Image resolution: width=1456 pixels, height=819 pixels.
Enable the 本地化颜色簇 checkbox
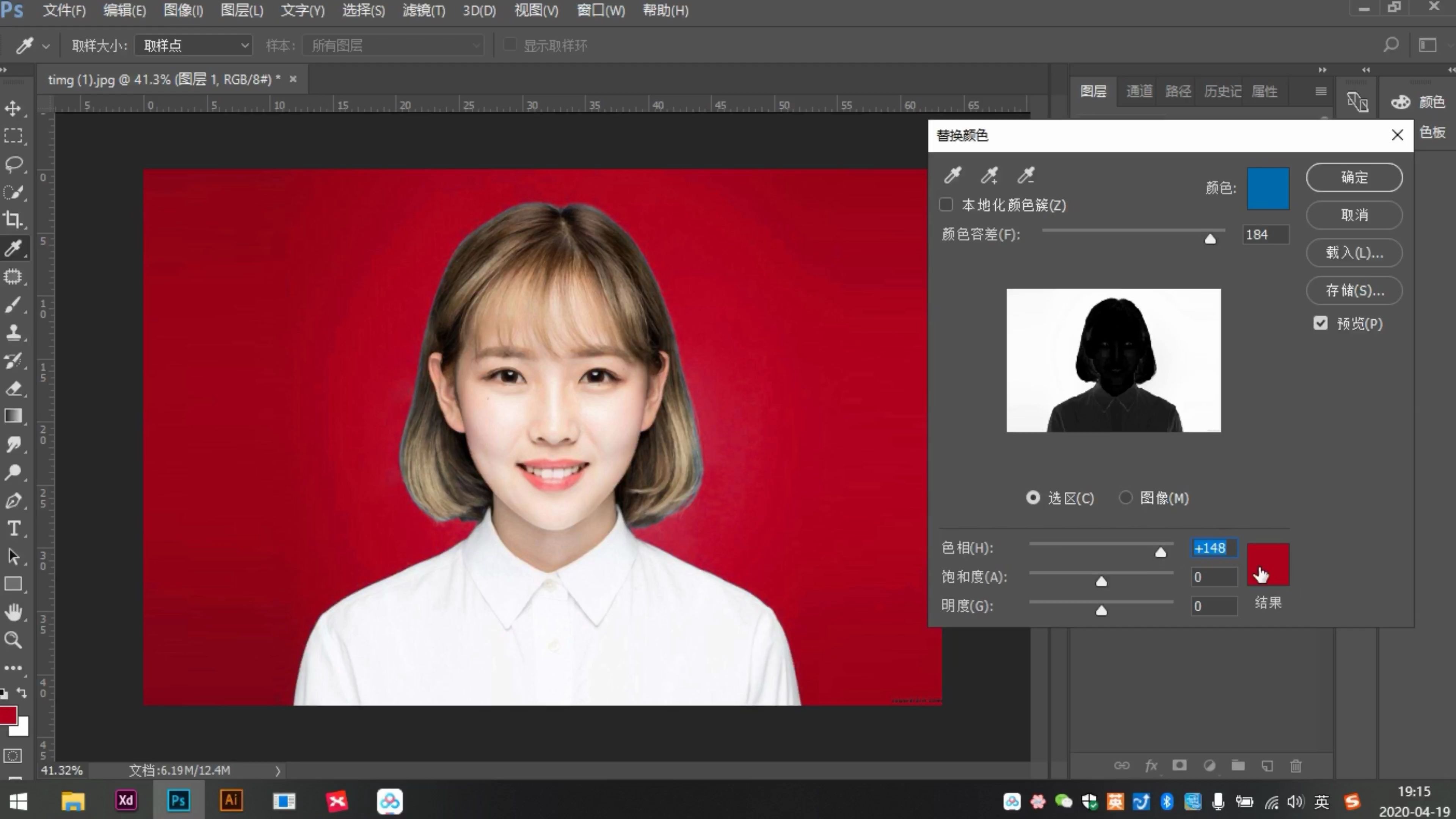point(946,205)
